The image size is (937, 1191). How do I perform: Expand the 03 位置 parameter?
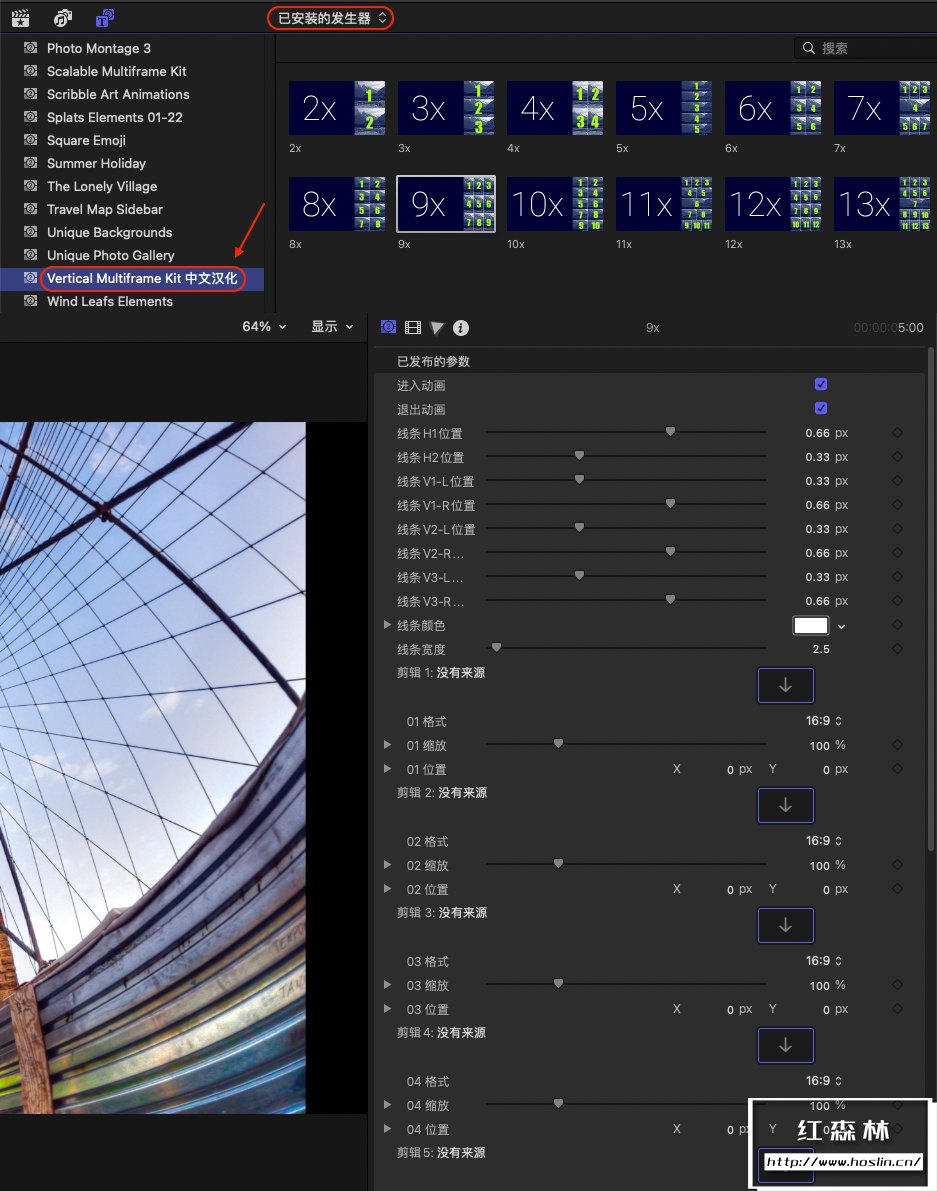pyautogui.click(x=387, y=1009)
